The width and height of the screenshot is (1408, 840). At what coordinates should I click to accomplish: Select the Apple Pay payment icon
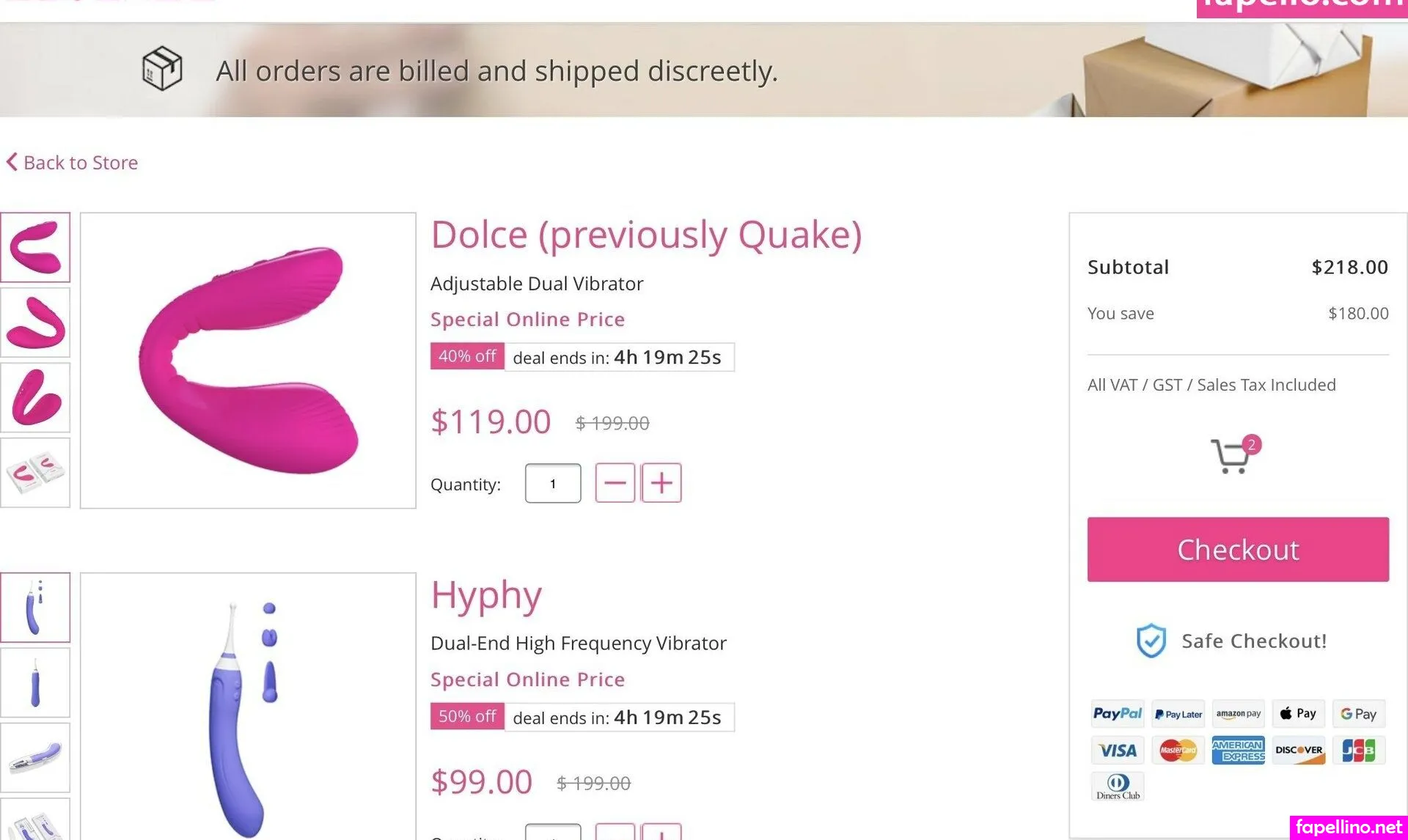pos(1298,713)
